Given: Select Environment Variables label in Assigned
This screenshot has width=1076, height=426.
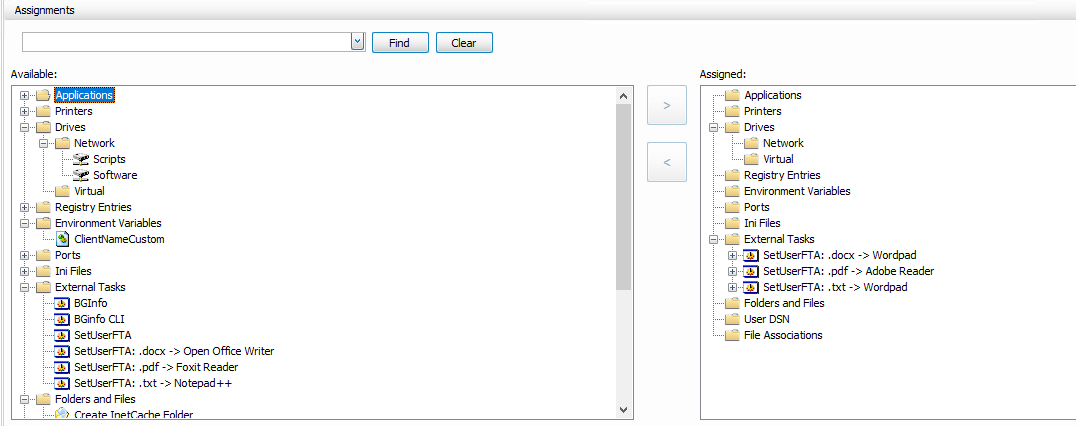Looking at the screenshot, I should coord(797,191).
